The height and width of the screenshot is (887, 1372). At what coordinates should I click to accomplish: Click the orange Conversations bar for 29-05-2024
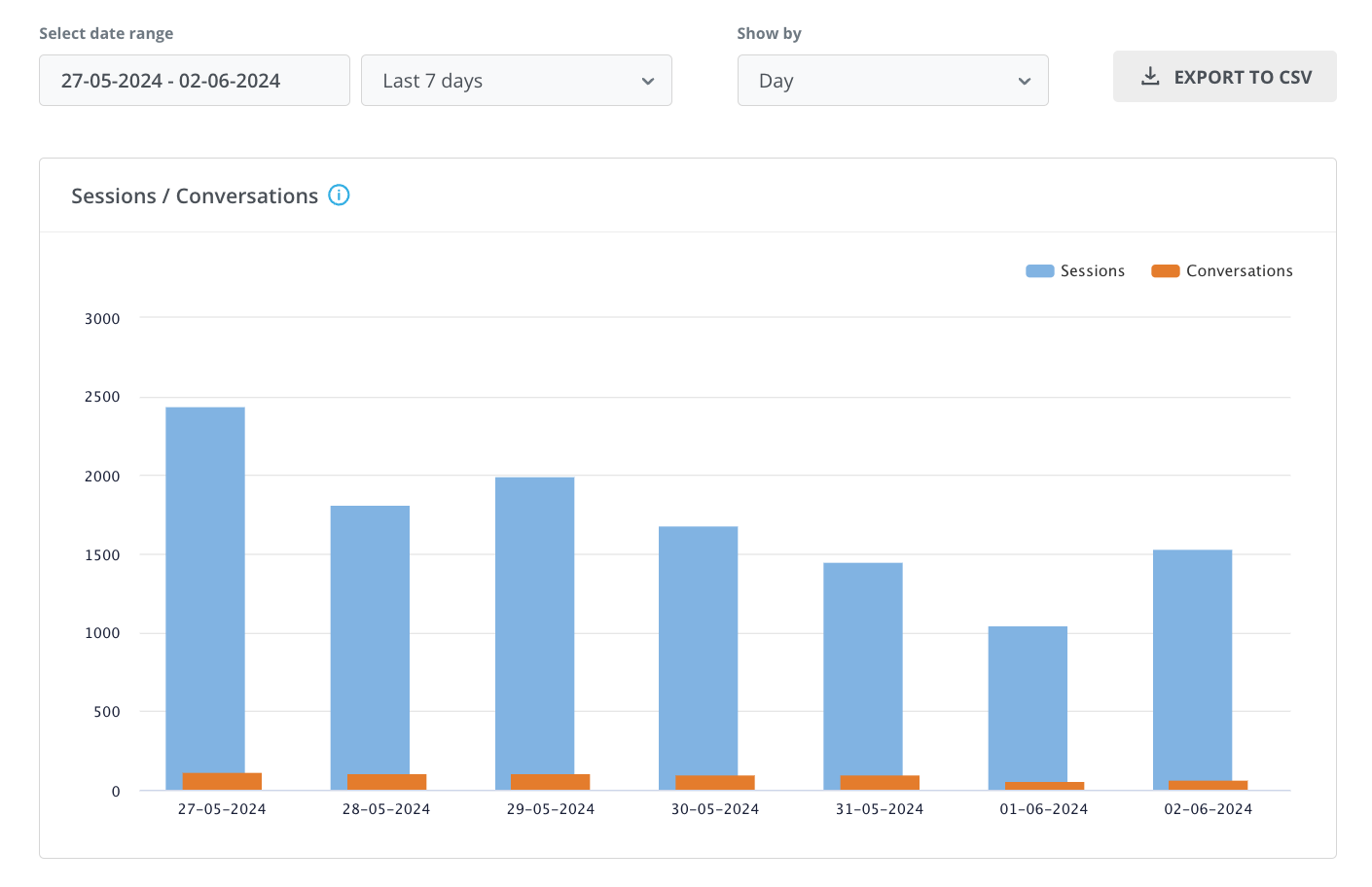[x=551, y=782]
